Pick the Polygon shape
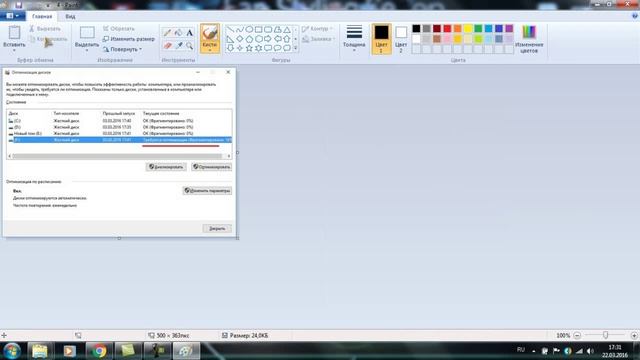Image resolution: width=640 pixels, height=360 pixels. [x=278, y=29]
